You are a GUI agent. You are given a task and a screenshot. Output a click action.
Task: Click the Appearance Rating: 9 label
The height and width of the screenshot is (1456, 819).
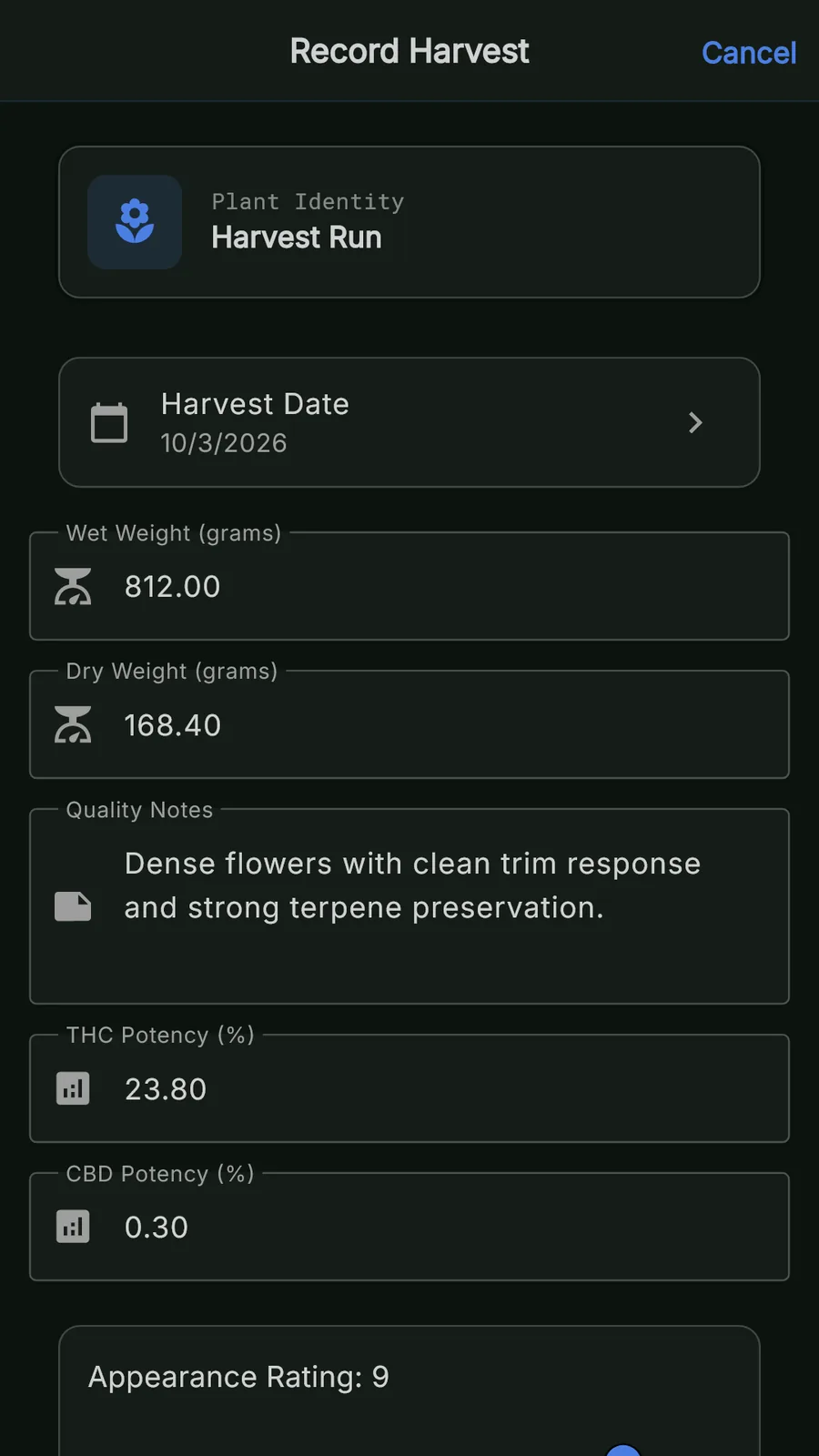[x=238, y=1377]
